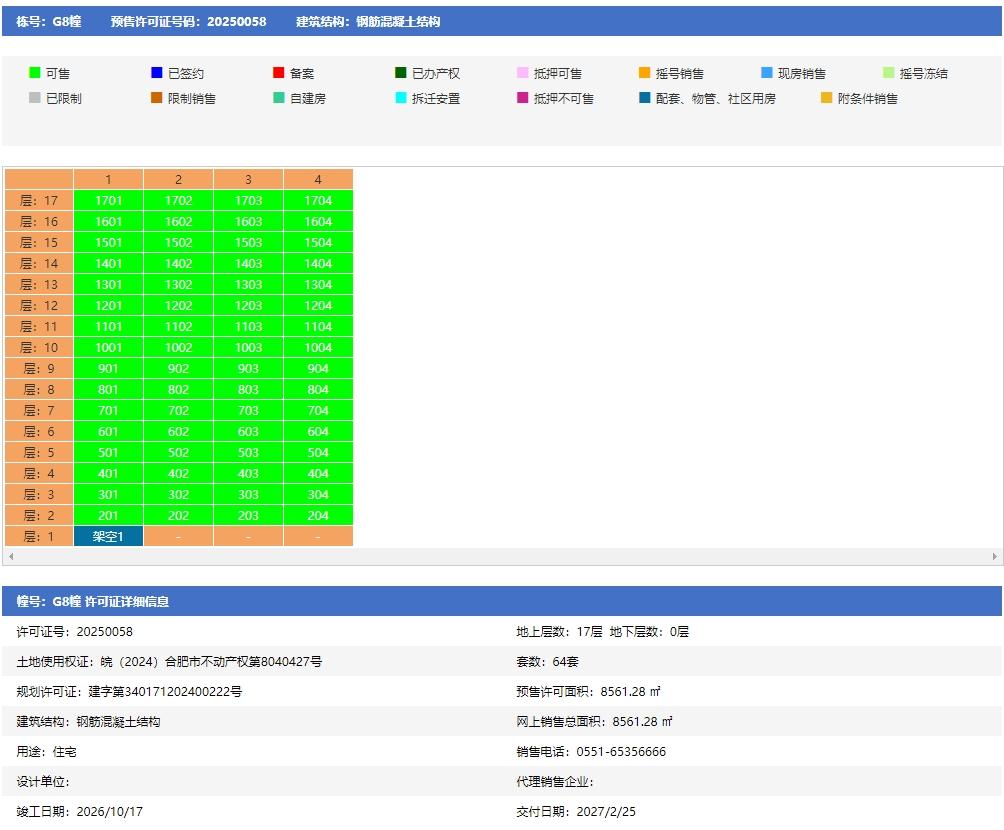1004x830 pixels.
Task: Click unit 303 cell
Action: tap(248, 494)
